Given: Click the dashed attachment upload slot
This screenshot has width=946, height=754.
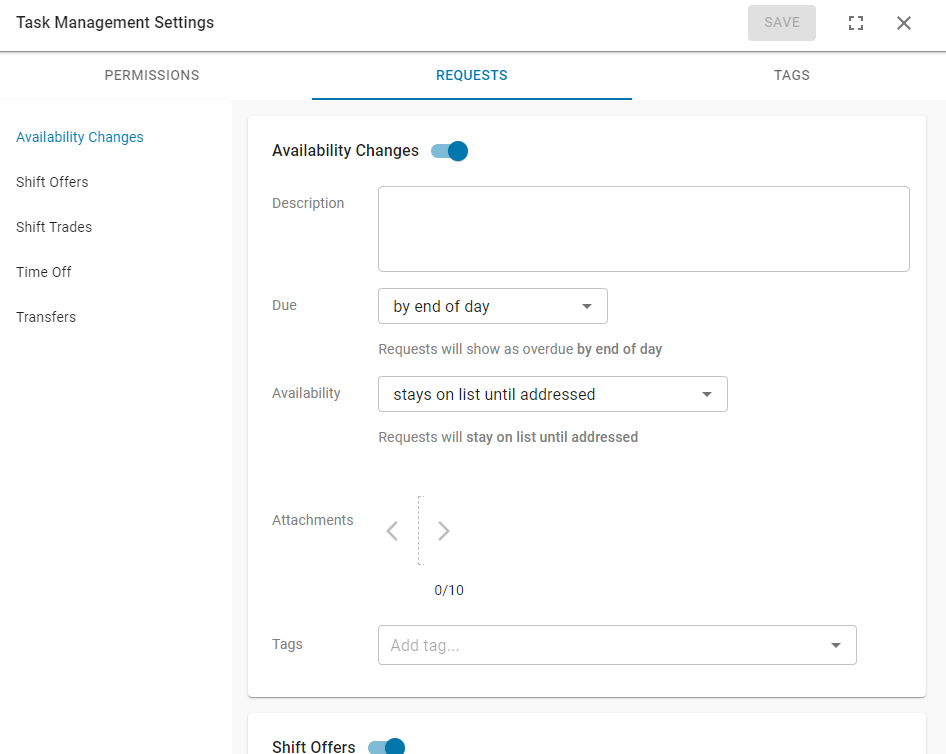Looking at the screenshot, I should (421, 531).
